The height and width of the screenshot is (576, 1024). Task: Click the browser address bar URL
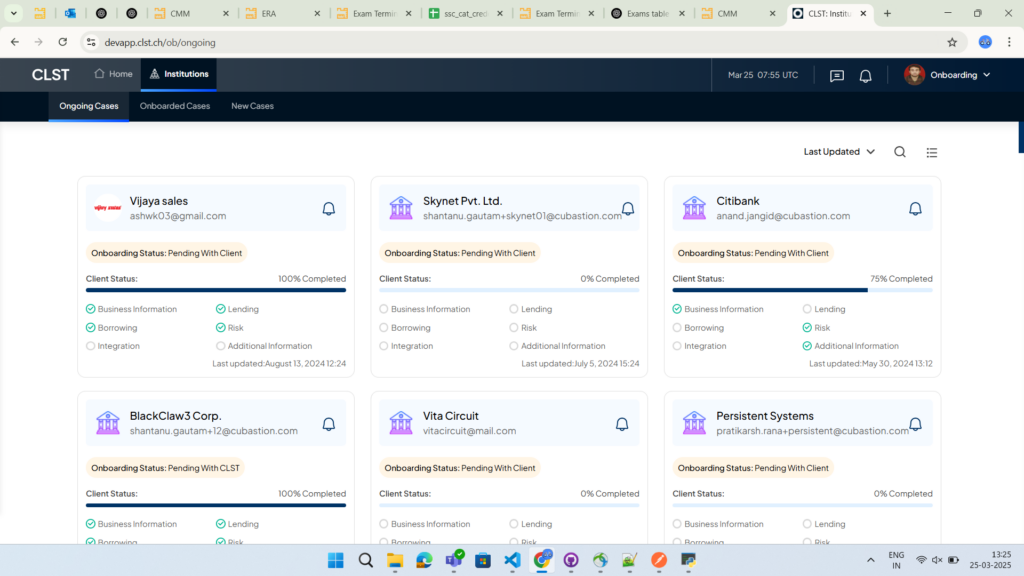tap(160, 42)
